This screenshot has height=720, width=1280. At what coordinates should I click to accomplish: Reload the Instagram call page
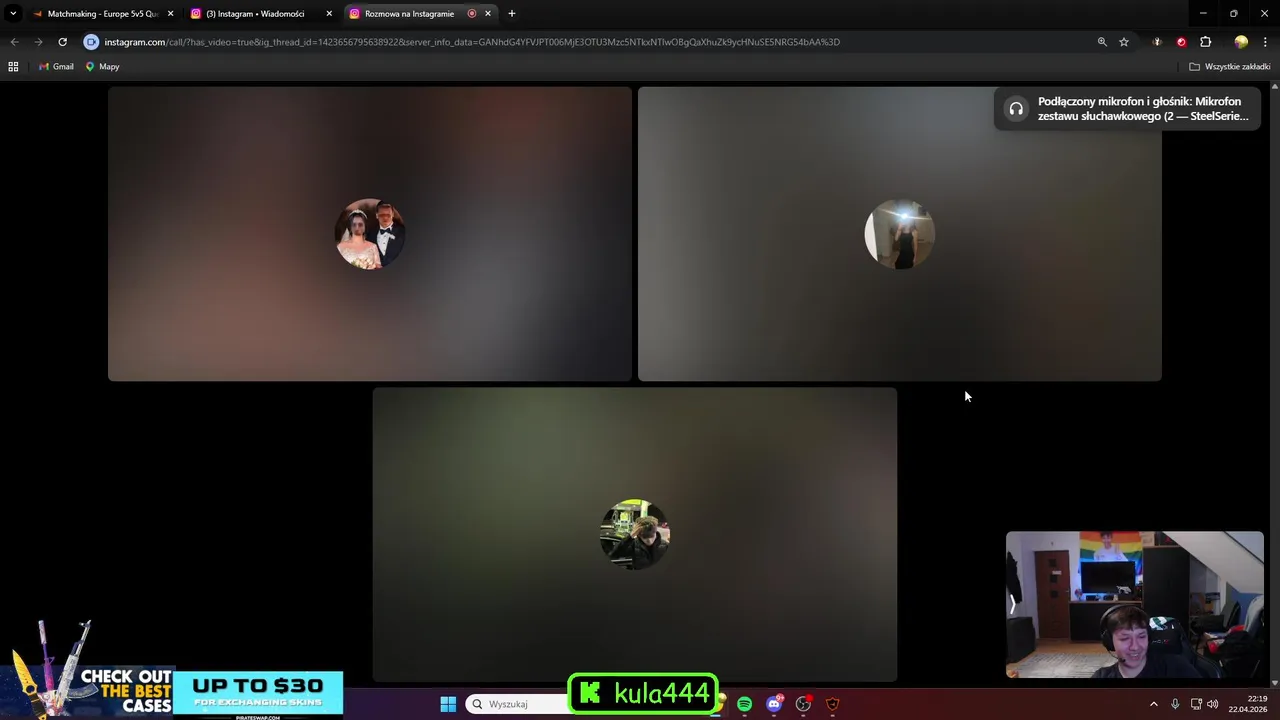[x=62, y=42]
